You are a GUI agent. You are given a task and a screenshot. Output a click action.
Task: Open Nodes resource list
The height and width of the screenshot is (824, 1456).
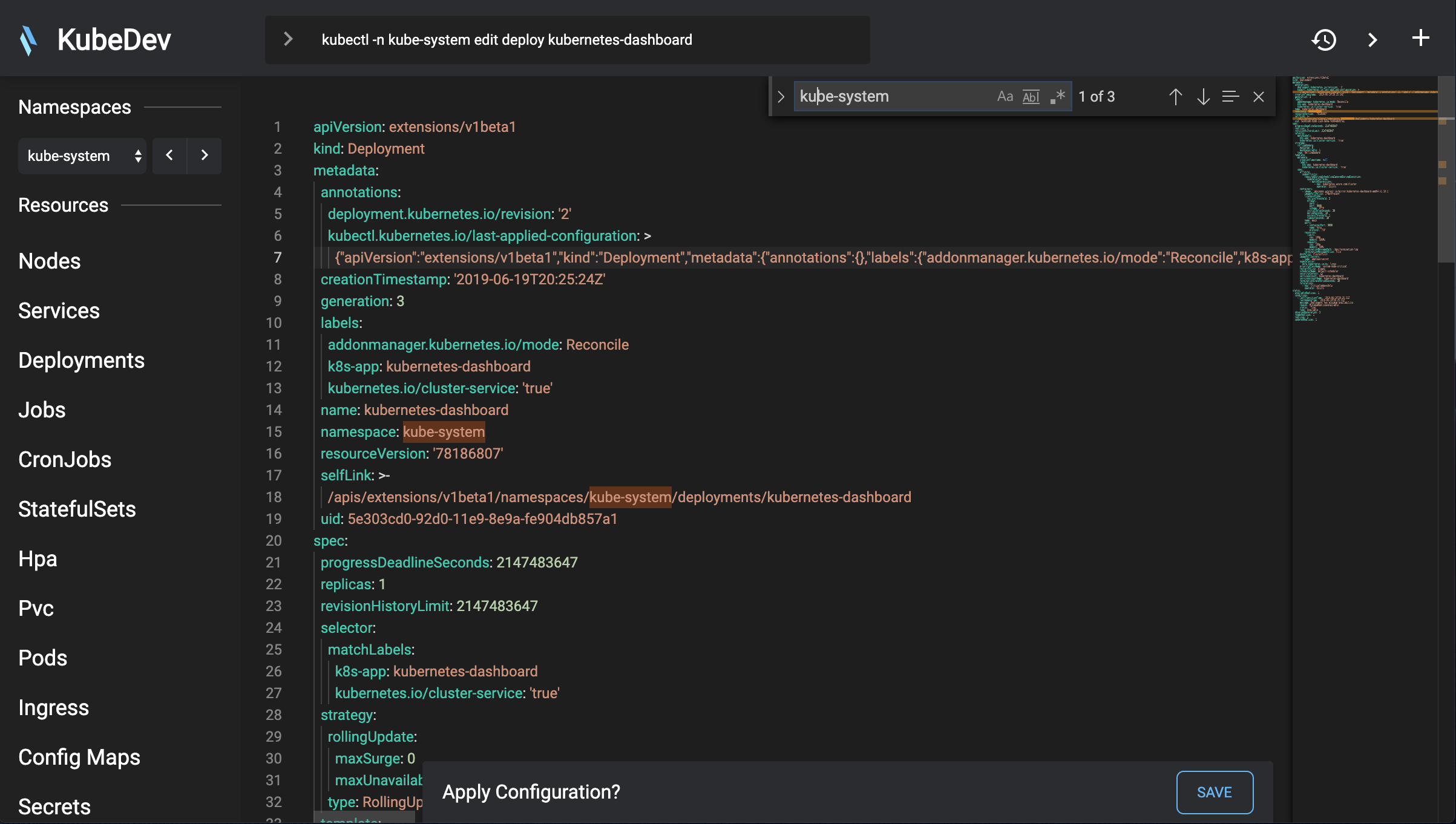point(50,261)
